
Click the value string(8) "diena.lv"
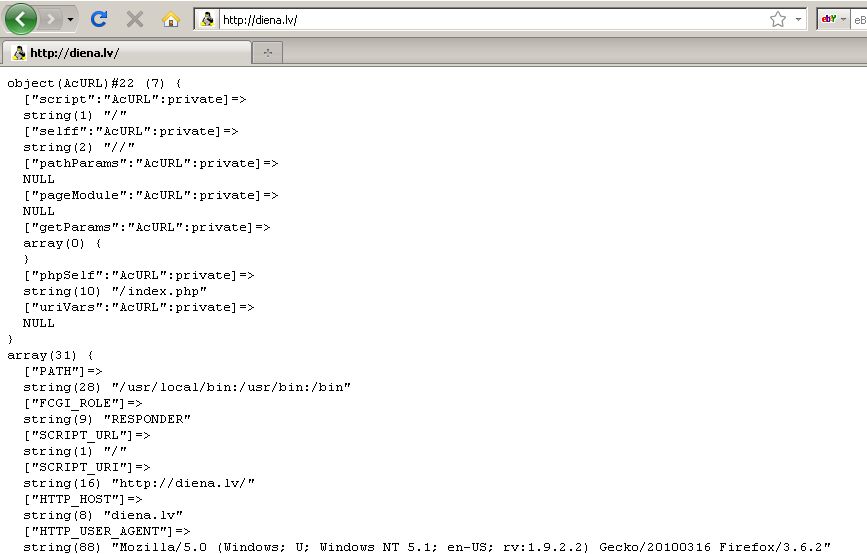(x=103, y=516)
